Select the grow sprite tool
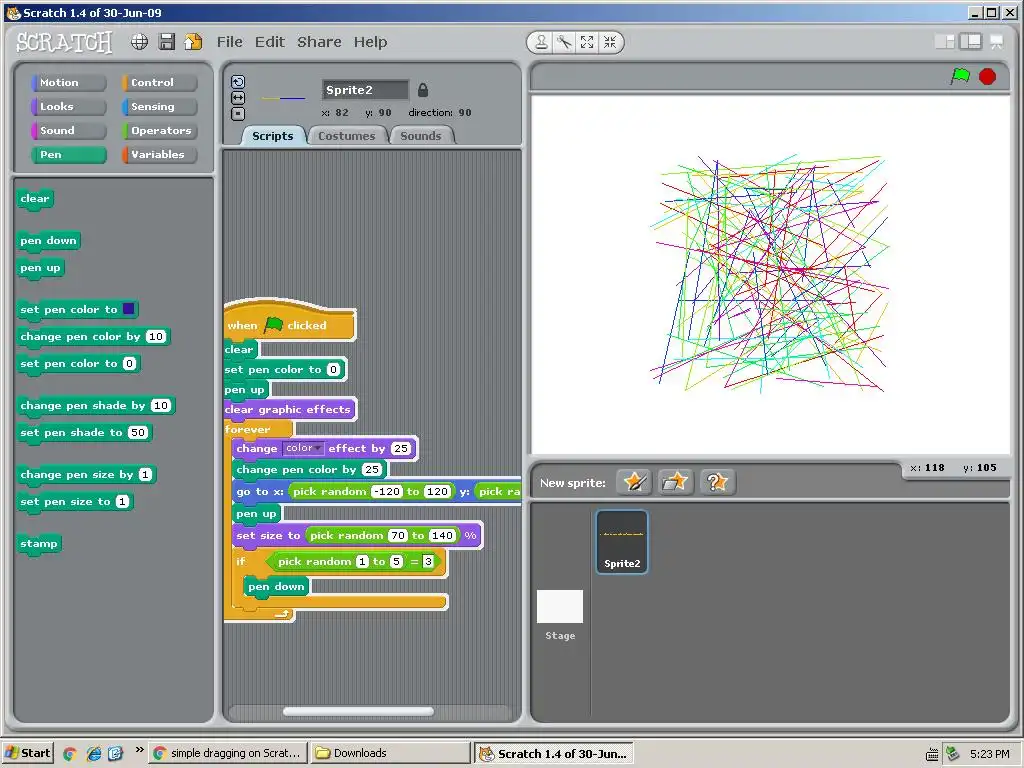 coord(587,42)
